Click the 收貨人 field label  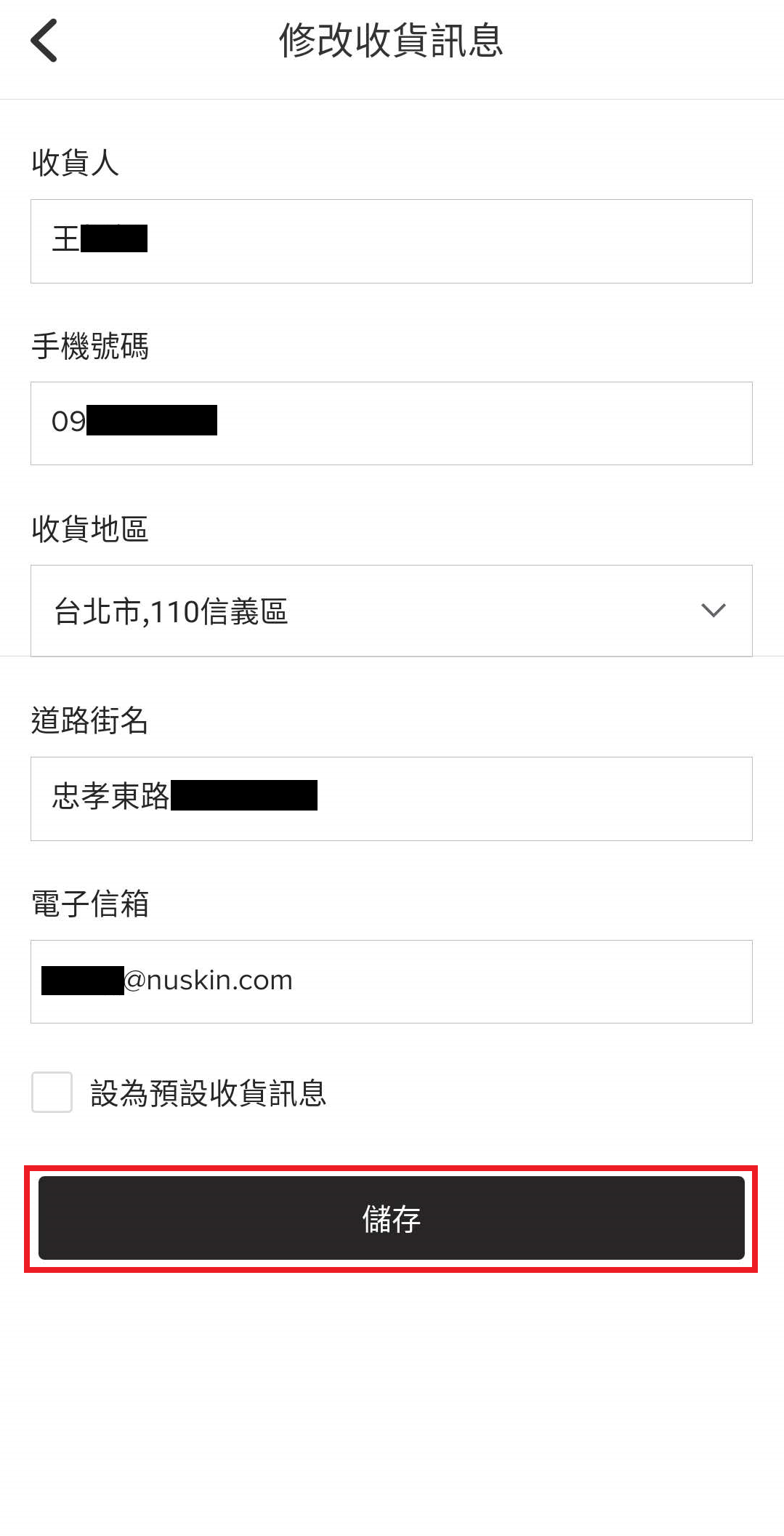coord(75,163)
